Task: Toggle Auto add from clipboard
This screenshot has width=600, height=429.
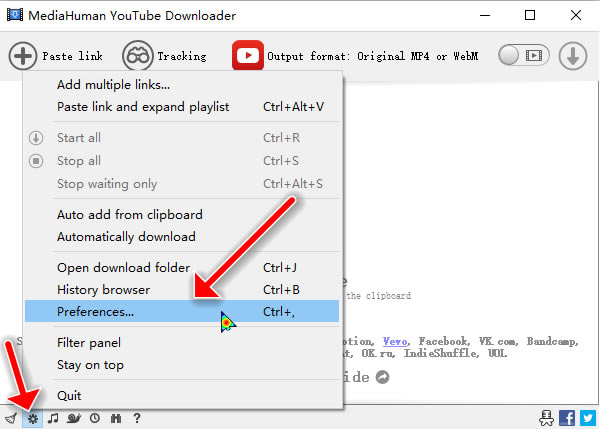Action: (x=182, y=215)
